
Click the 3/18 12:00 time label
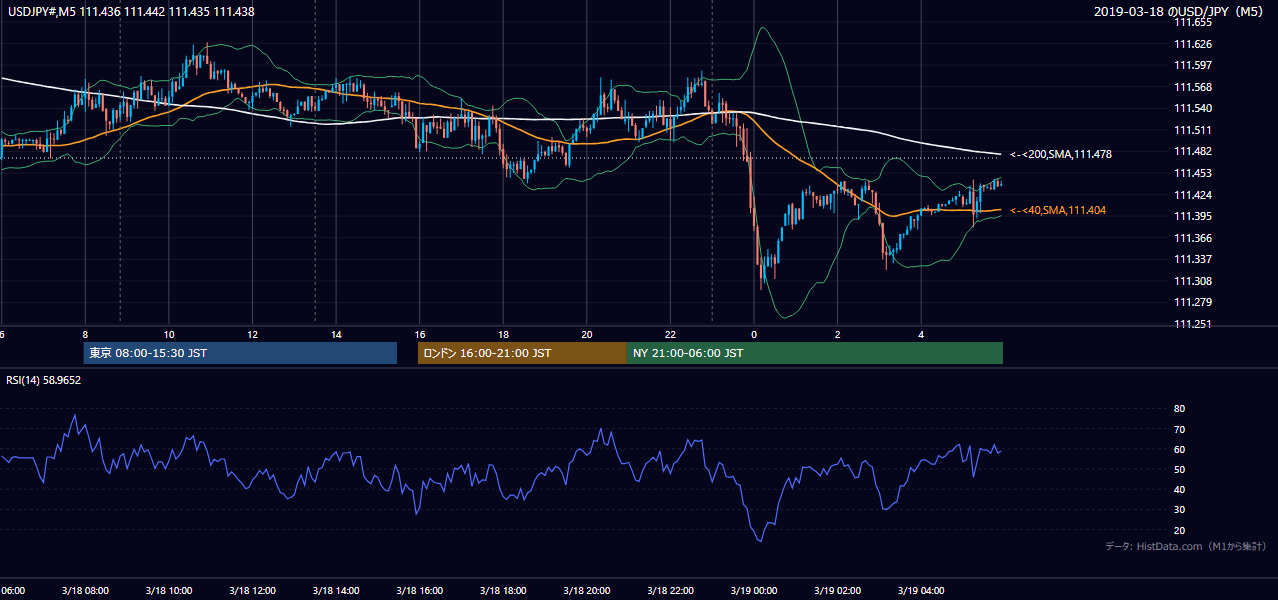[x=251, y=590]
